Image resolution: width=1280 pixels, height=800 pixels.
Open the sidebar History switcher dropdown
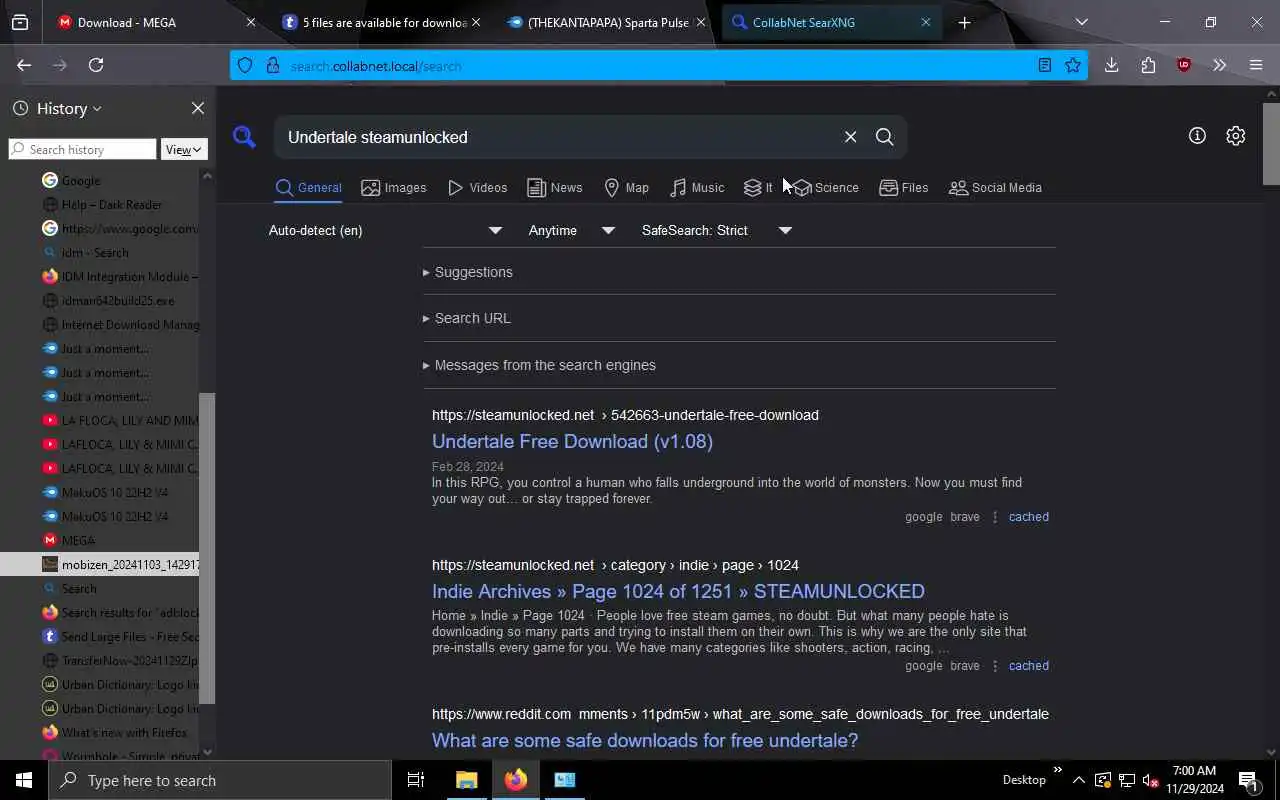(58, 108)
